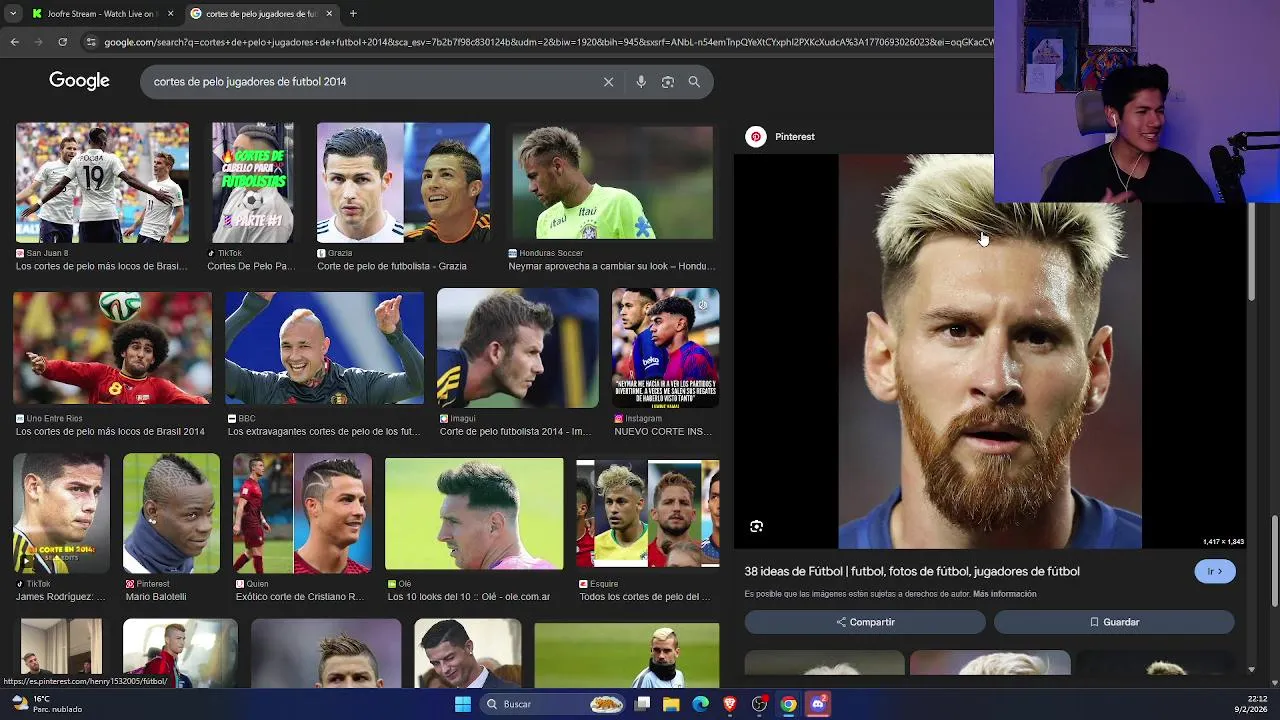Close the cortes de pelo tab
This screenshot has width=1280, height=720.
point(329,14)
